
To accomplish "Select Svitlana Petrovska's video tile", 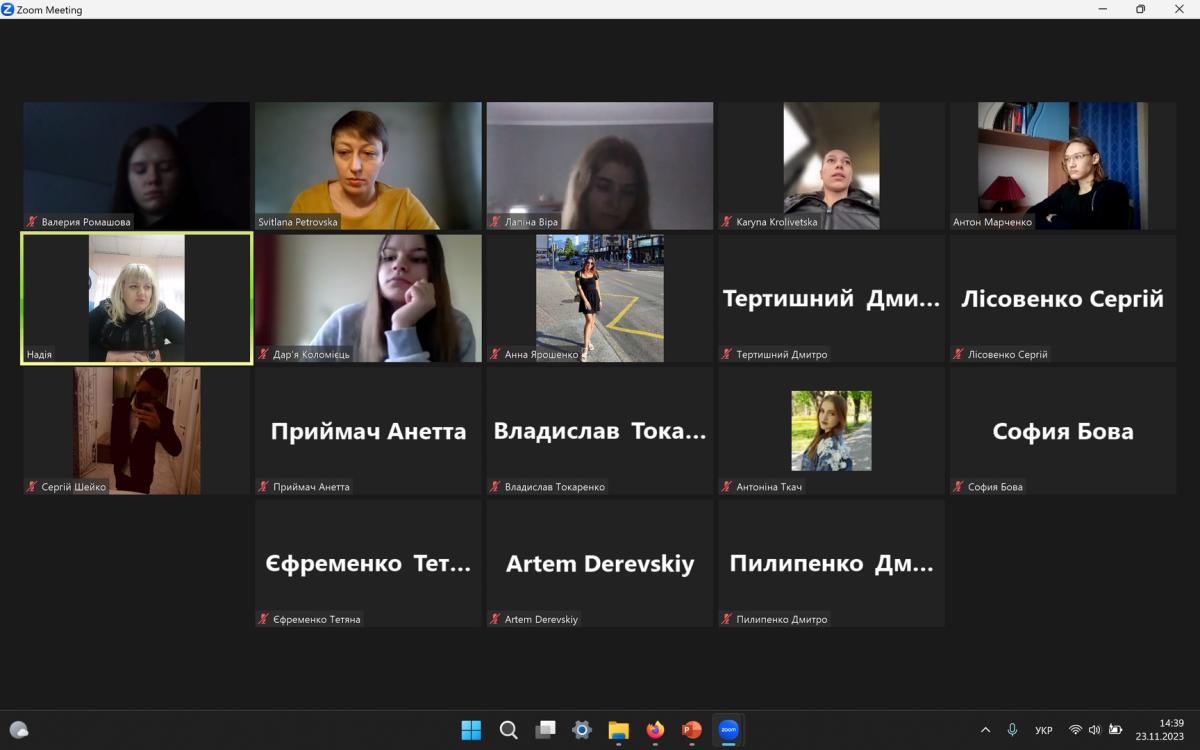I will 368,166.
